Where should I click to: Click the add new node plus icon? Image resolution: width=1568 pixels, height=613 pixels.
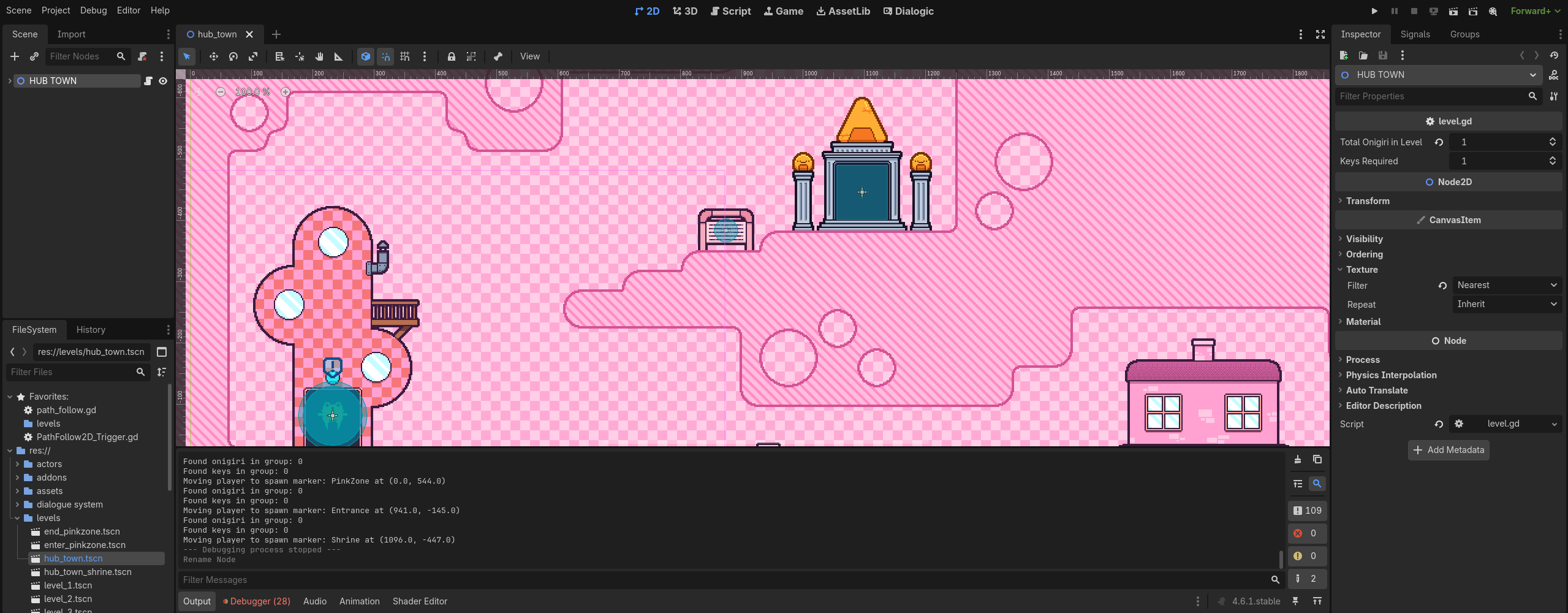15,56
